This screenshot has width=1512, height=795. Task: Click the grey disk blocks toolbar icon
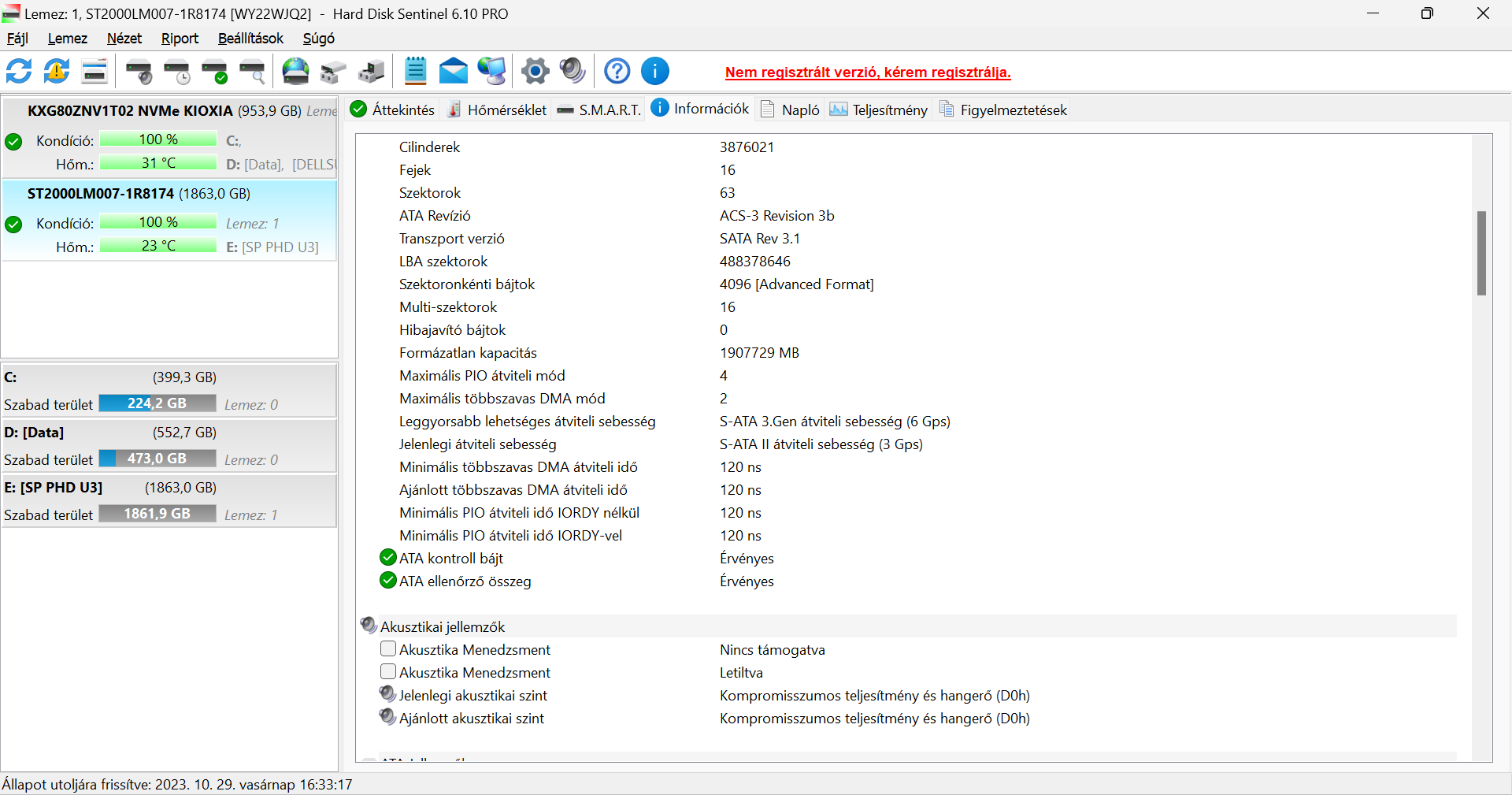pyautogui.click(x=334, y=72)
